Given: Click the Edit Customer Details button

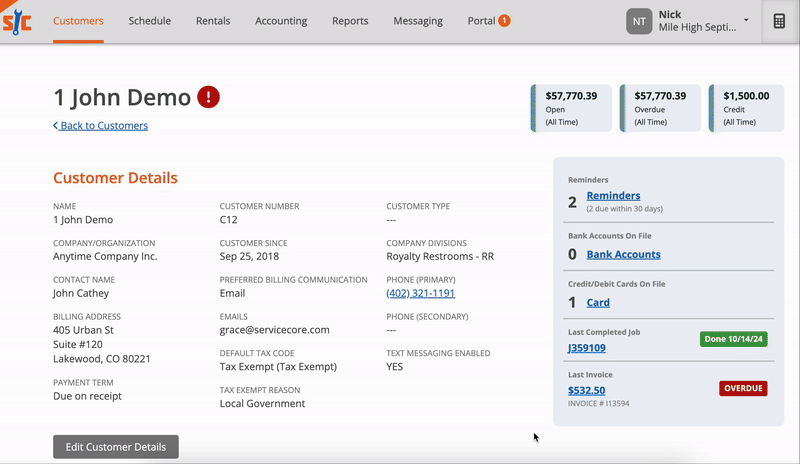Looking at the screenshot, I should 116,447.
